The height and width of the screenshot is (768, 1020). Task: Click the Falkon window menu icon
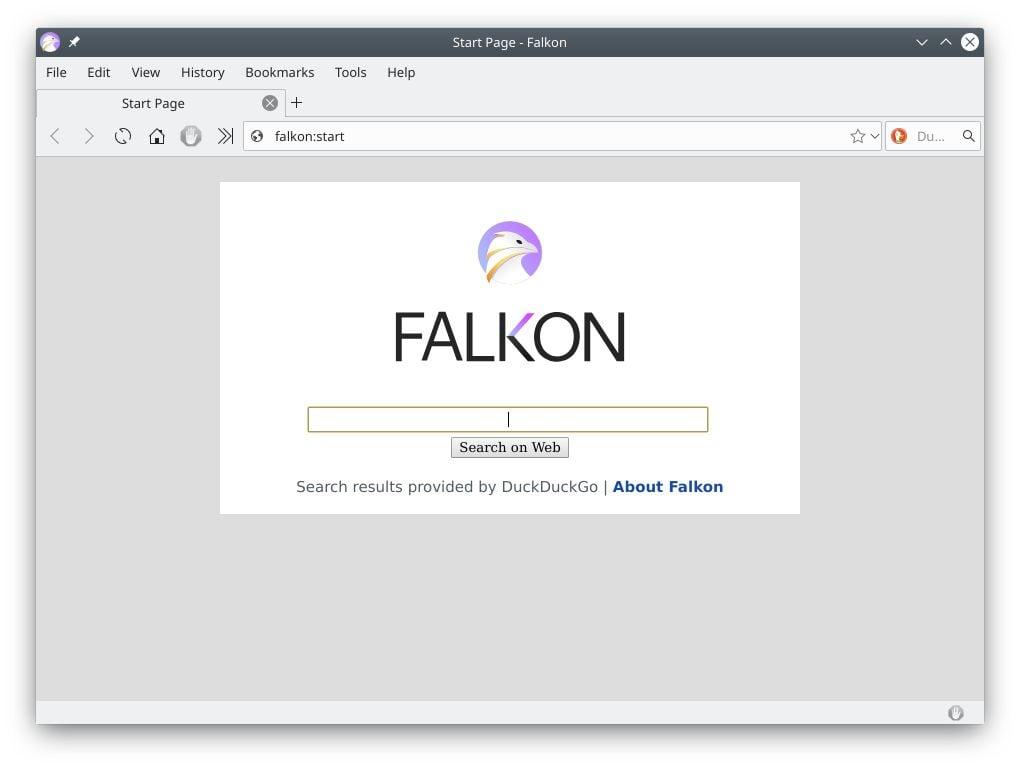(50, 42)
